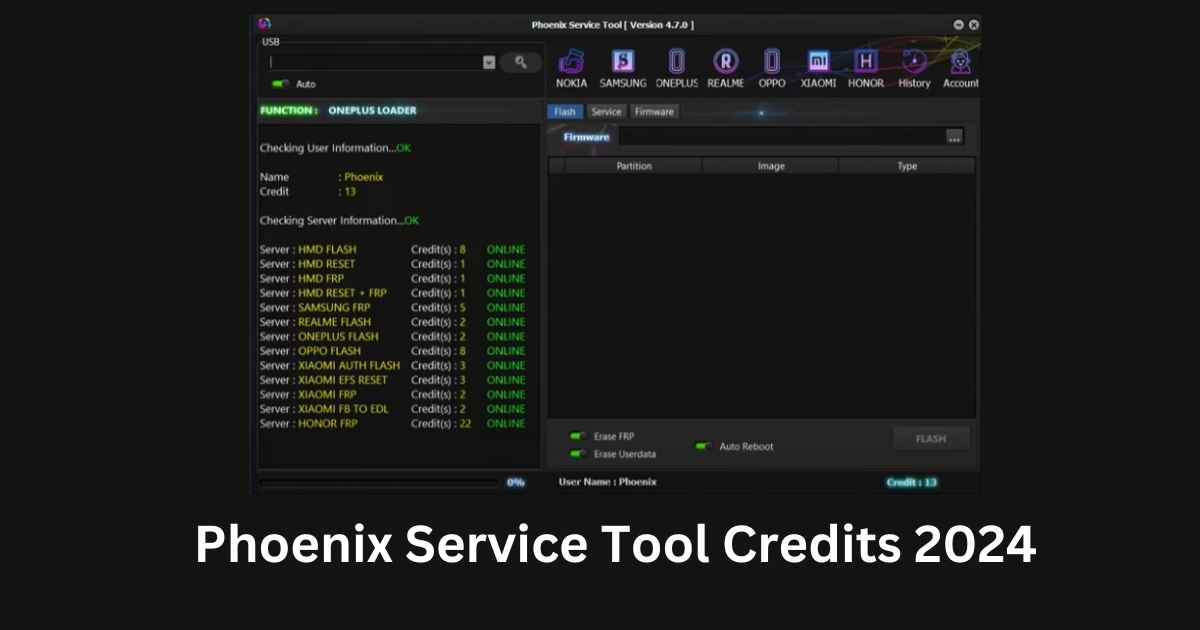Toggle the Auto USB detection switch
Viewport: 1200px width, 630px height.
[280, 84]
